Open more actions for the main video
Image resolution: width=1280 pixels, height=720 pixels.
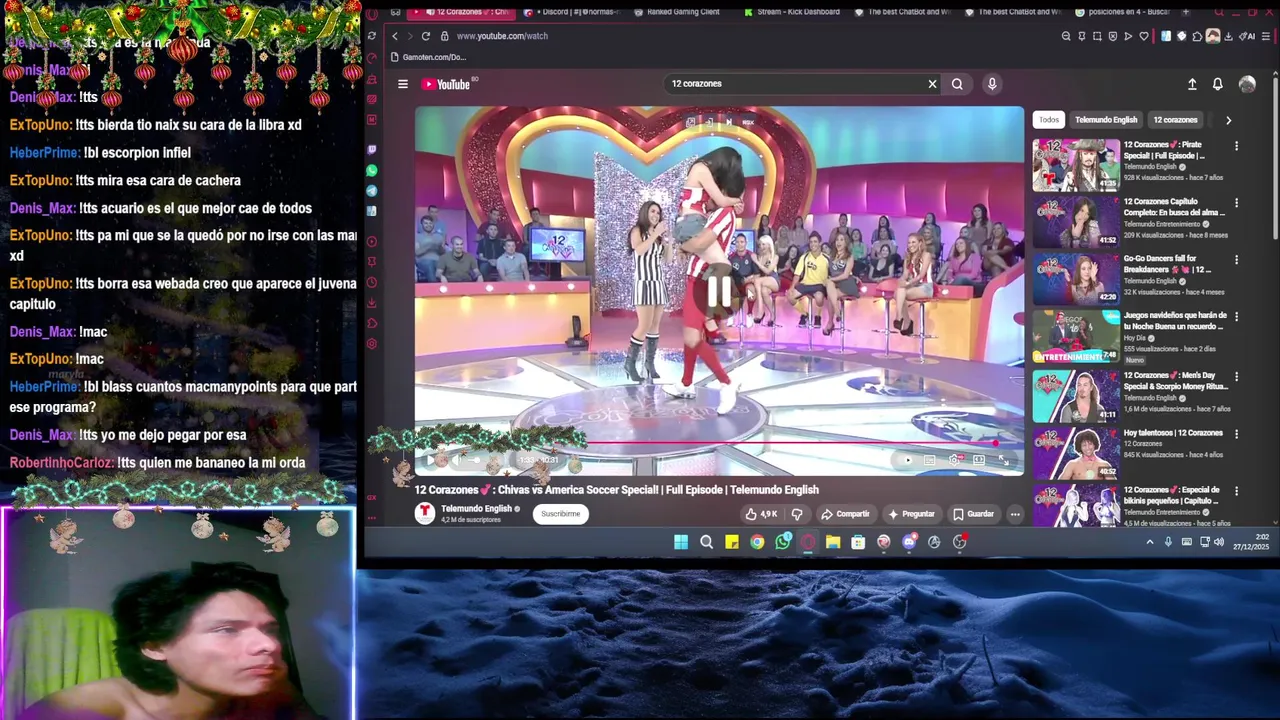(1015, 514)
